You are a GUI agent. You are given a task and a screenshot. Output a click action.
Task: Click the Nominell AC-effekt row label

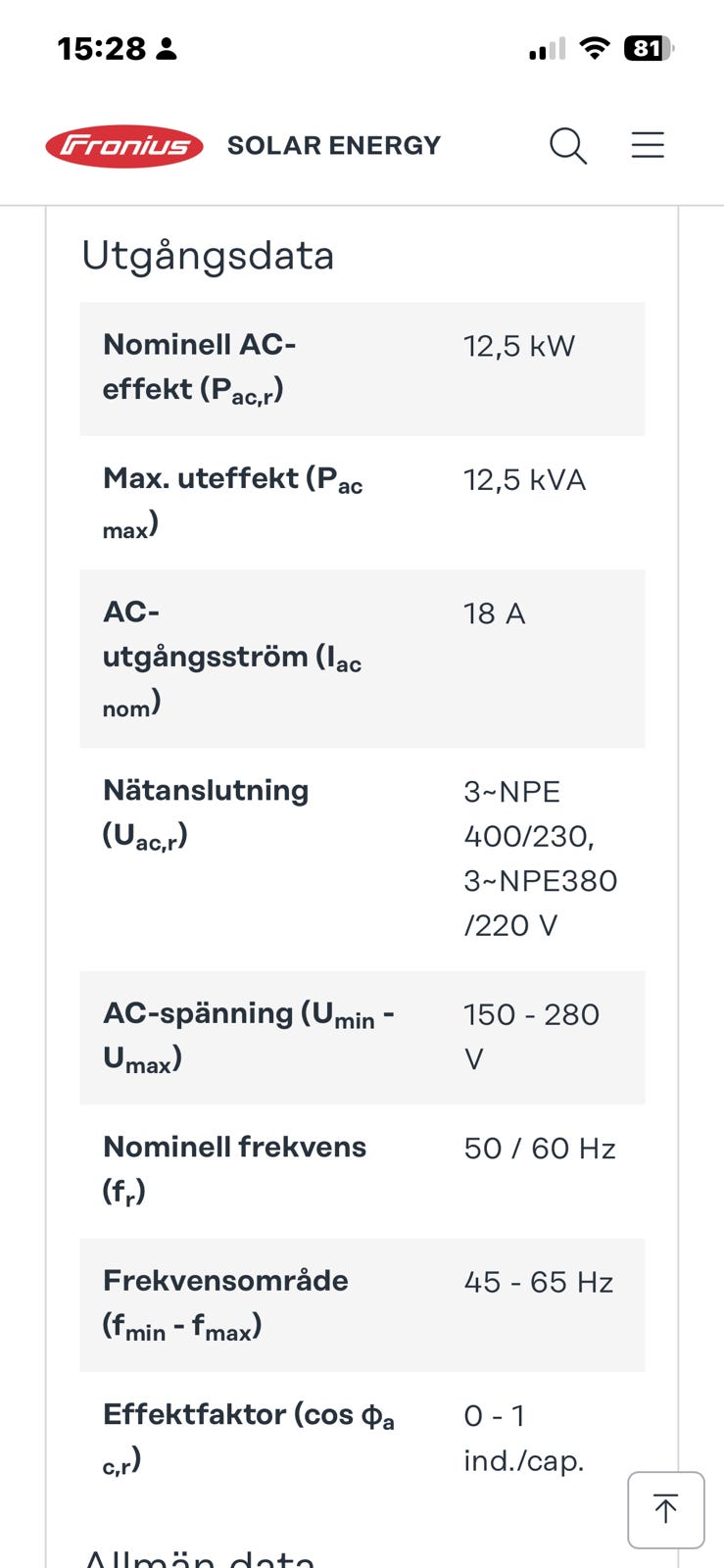click(199, 367)
